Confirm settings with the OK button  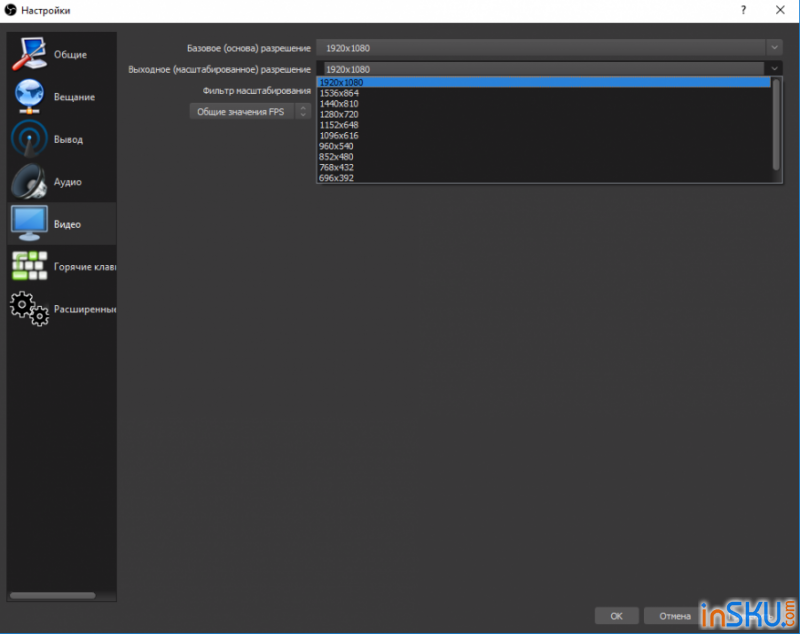(x=616, y=616)
